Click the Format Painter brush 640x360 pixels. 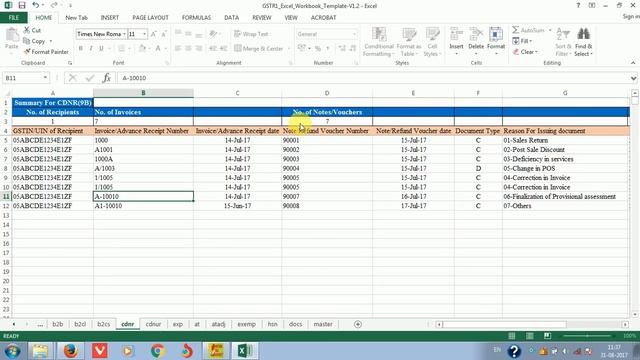coord(46,52)
